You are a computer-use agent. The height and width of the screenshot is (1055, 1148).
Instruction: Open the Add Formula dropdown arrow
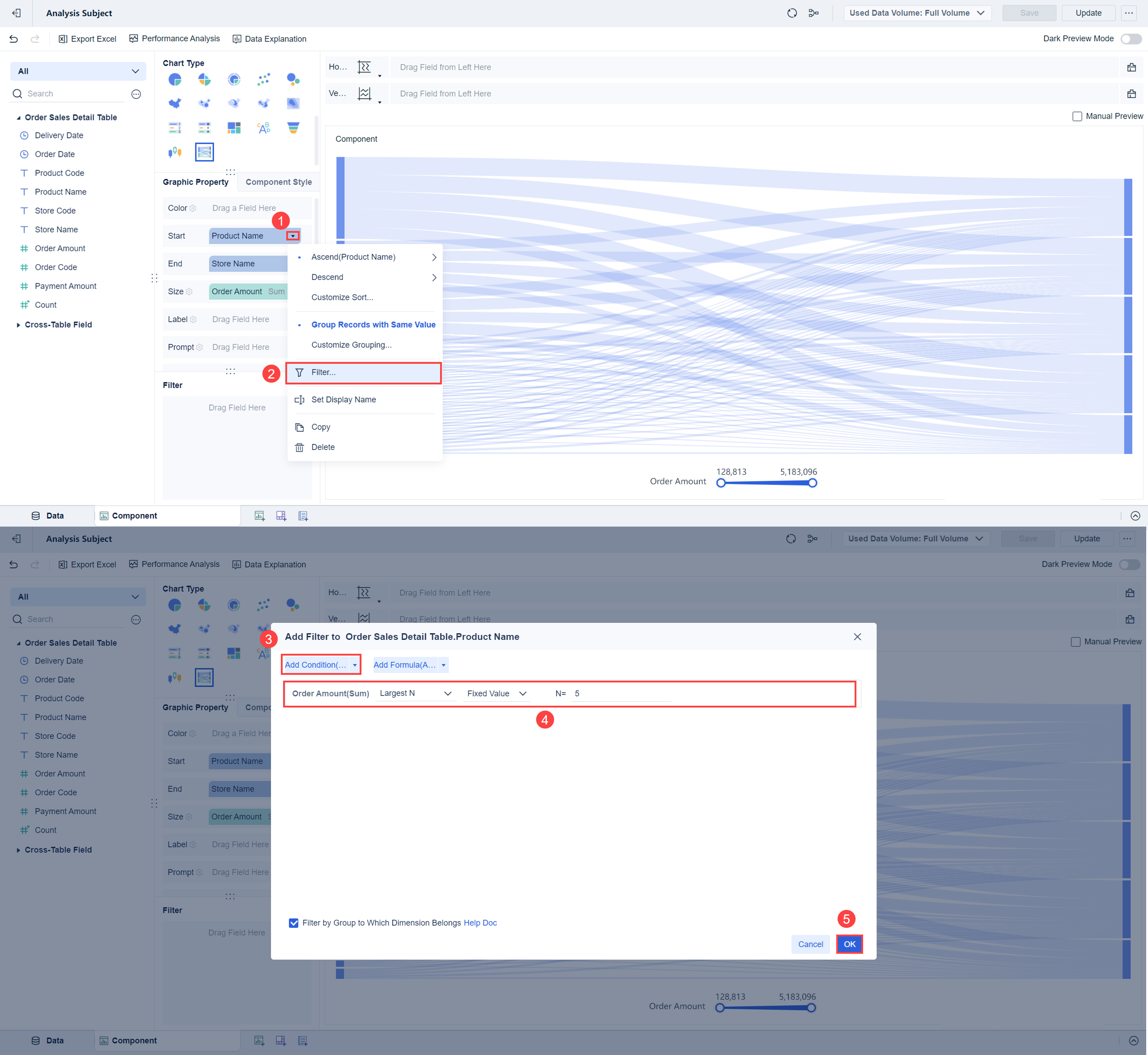coord(443,665)
